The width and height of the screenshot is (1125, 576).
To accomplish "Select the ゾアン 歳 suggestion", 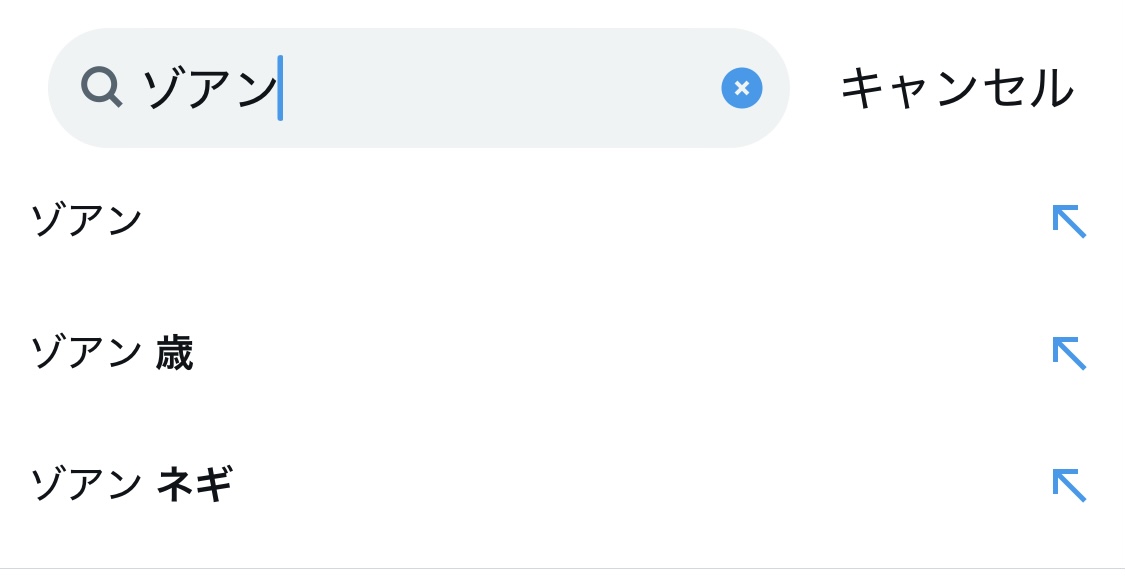I will [x=111, y=353].
